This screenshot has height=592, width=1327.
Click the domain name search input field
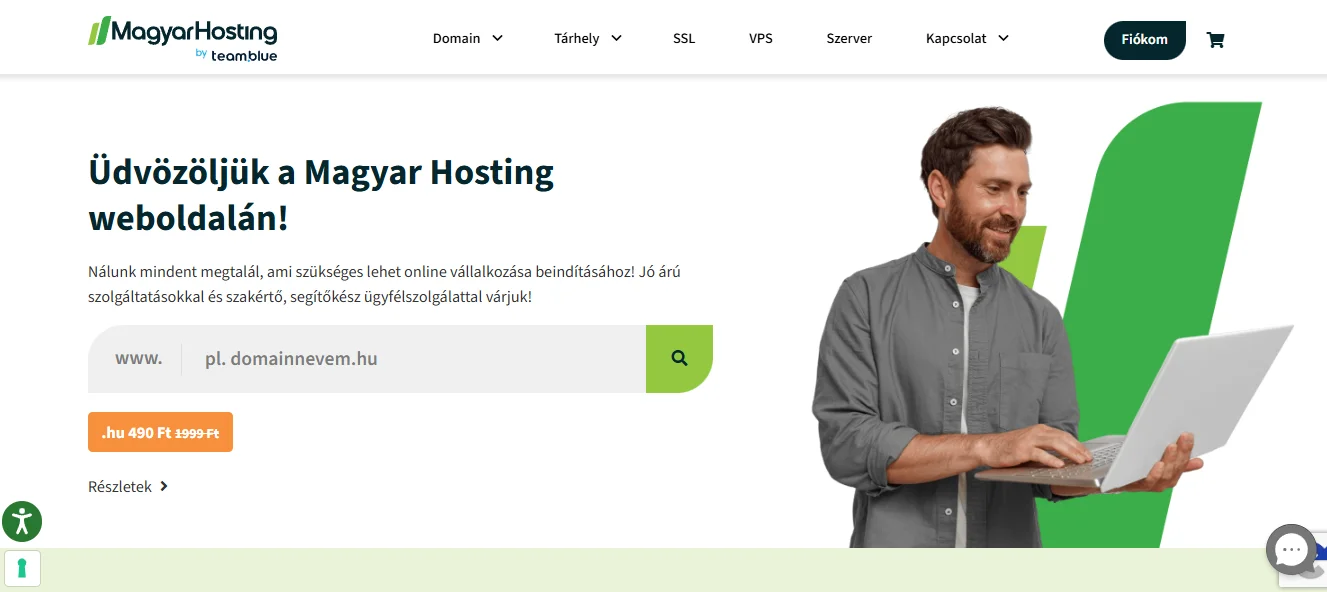tap(413, 358)
